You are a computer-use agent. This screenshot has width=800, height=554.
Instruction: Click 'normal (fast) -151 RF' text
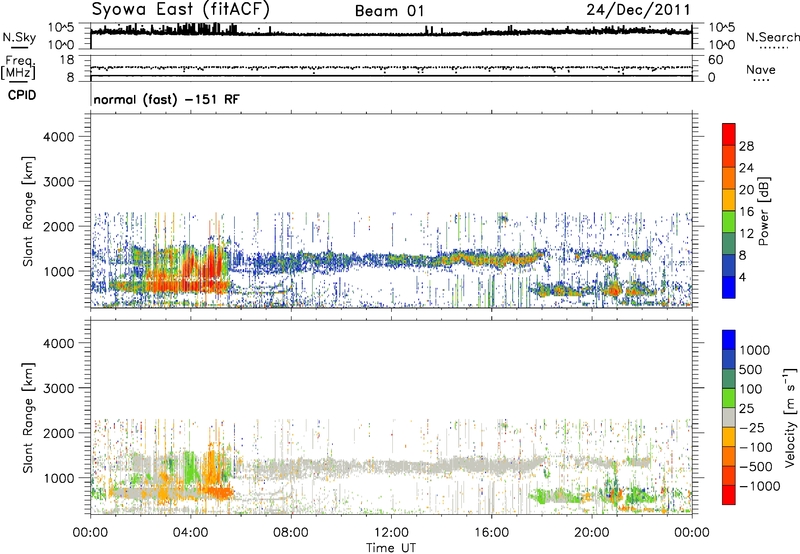[166, 99]
